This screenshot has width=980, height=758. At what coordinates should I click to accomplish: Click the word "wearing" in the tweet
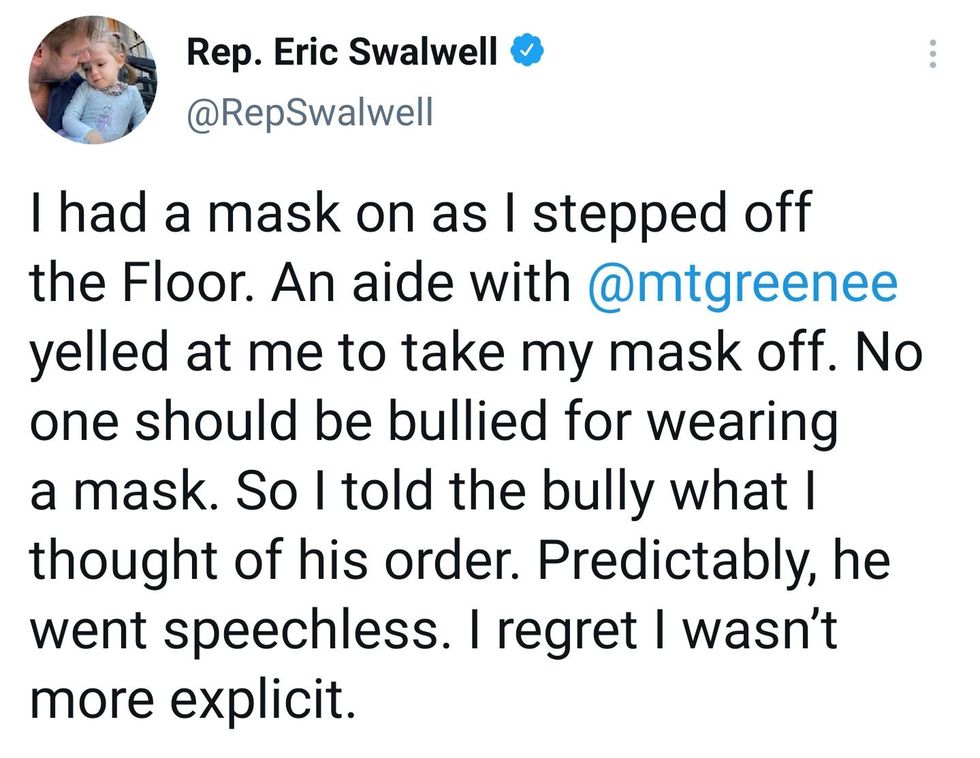pyautogui.click(x=741, y=426)
